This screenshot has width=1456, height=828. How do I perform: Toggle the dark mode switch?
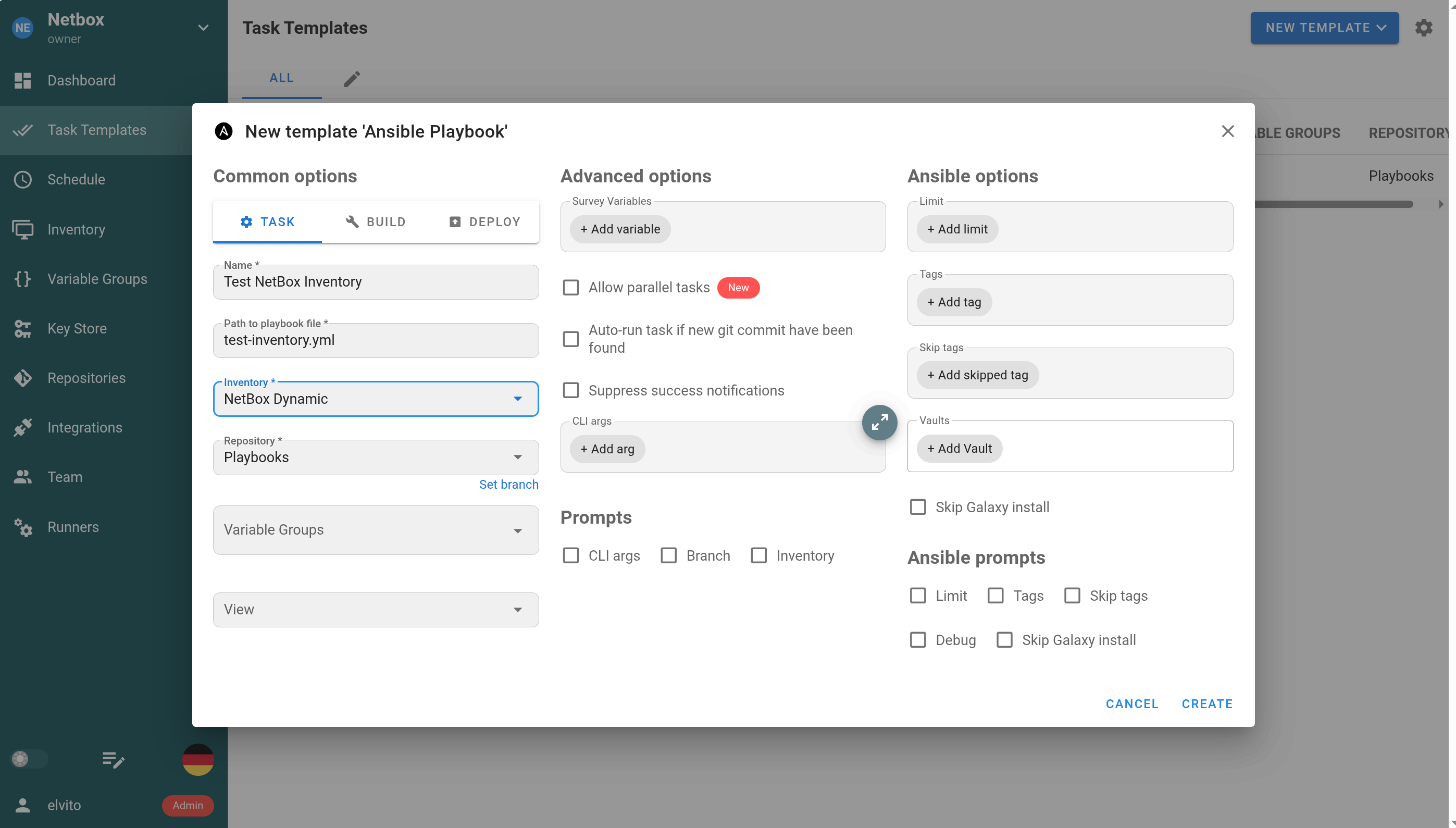tap(29, 759)
